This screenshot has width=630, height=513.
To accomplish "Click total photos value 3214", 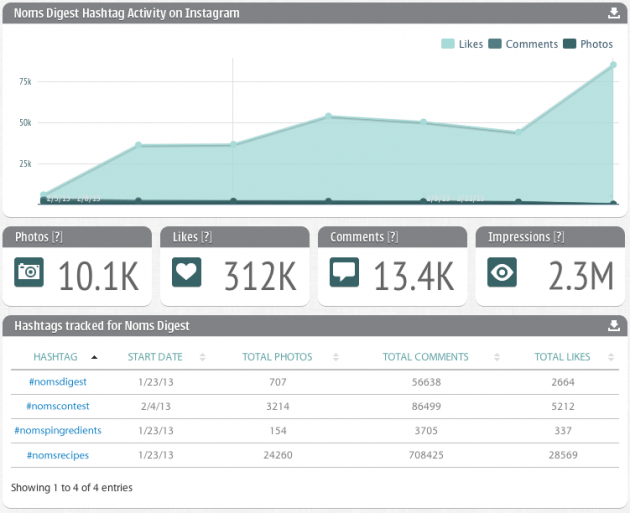I will 278,406.
